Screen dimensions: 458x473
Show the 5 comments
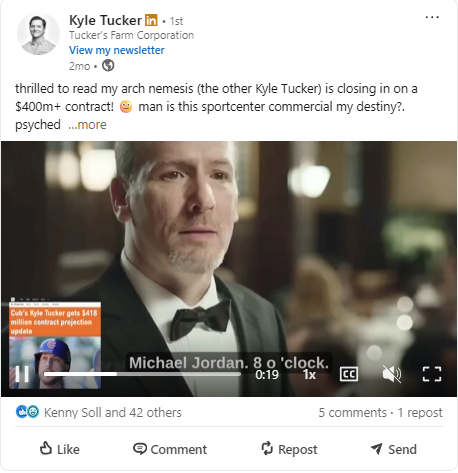[352, 413]
